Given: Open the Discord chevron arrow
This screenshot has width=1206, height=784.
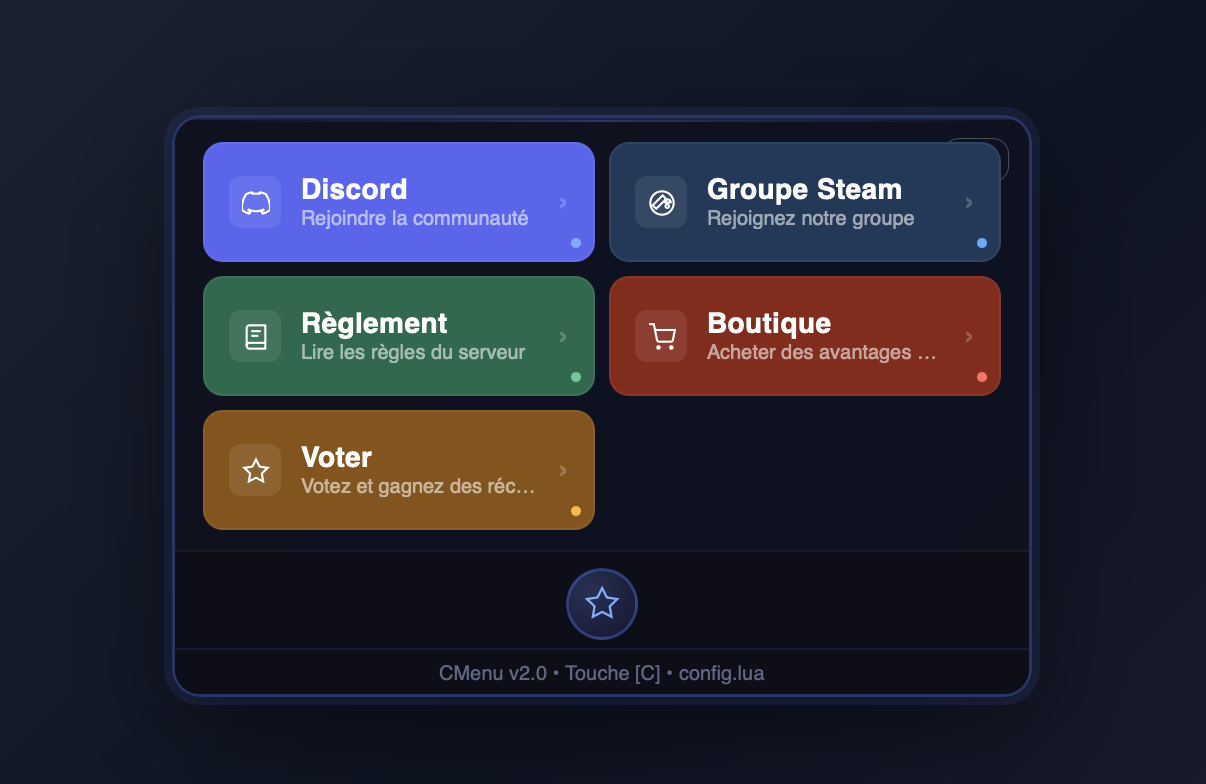Looking at the screenshot, I should pos(563,203).
